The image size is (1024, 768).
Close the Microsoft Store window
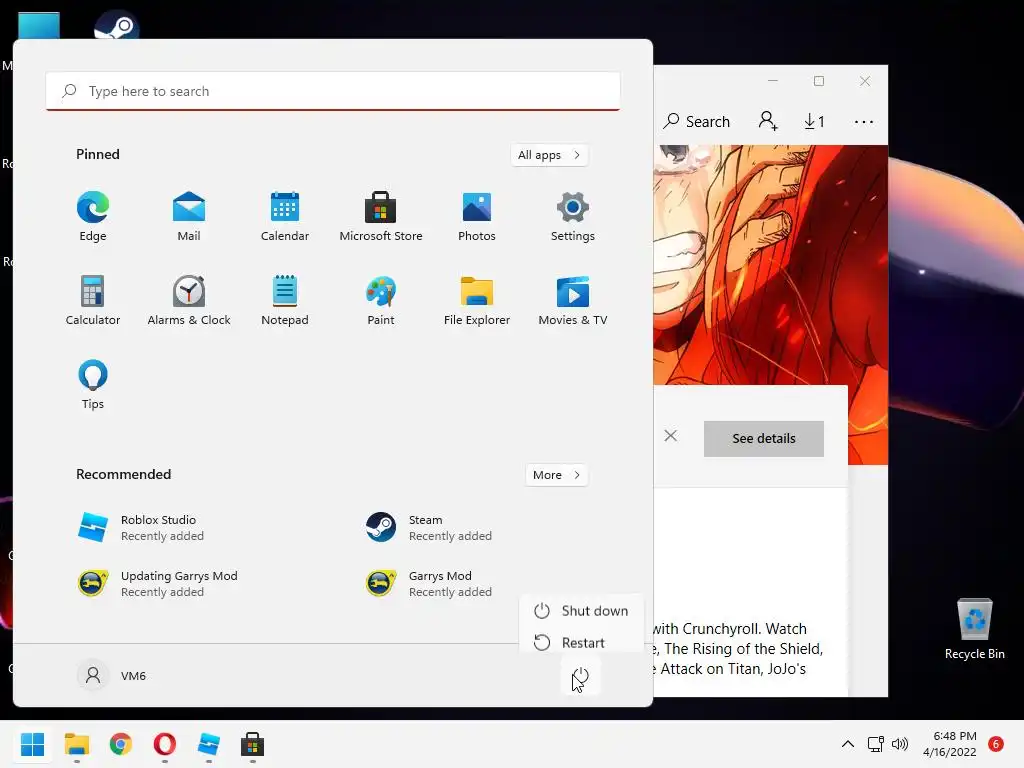click(x=865, y=81)
